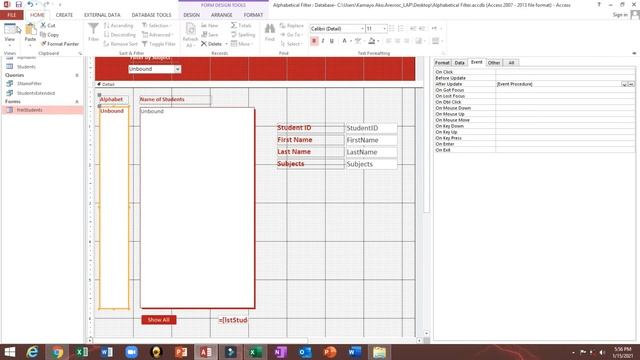The width and height of the screenshot is (640, 360).
Task: Switch to the ARRANGE tab
Action: coord(222,15)
